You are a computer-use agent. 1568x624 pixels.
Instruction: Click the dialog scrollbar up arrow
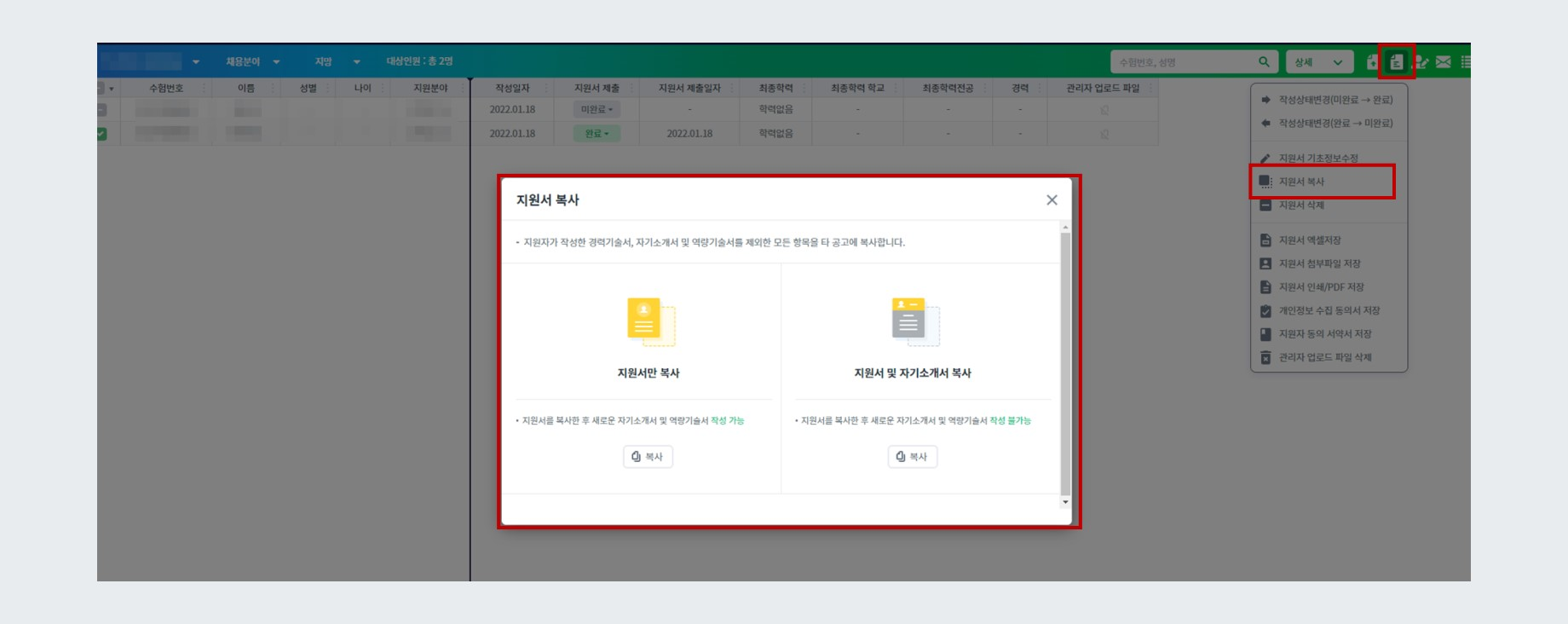point(1065,228)
